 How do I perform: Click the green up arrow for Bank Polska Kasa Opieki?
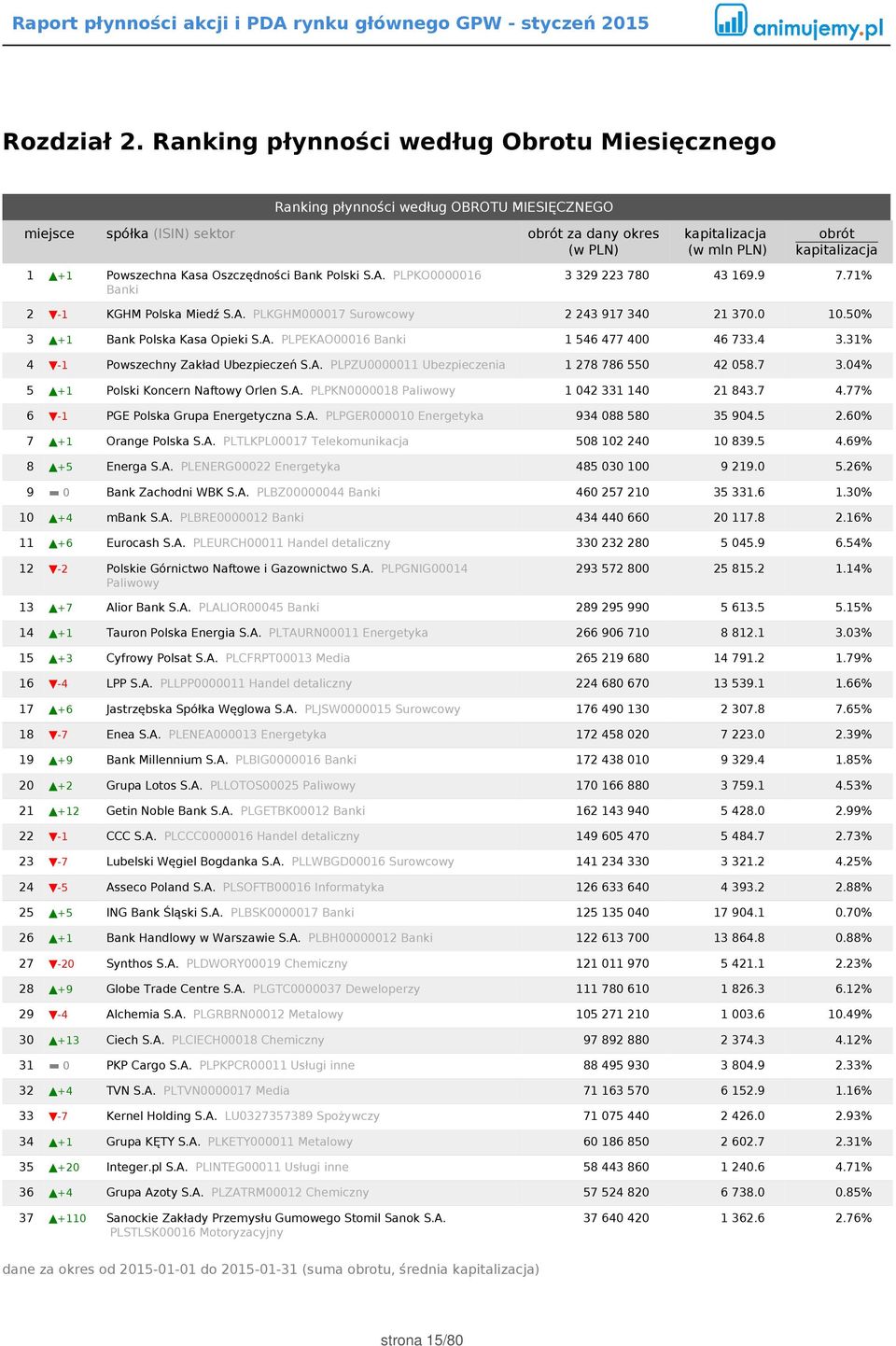[x=53, y=341]
